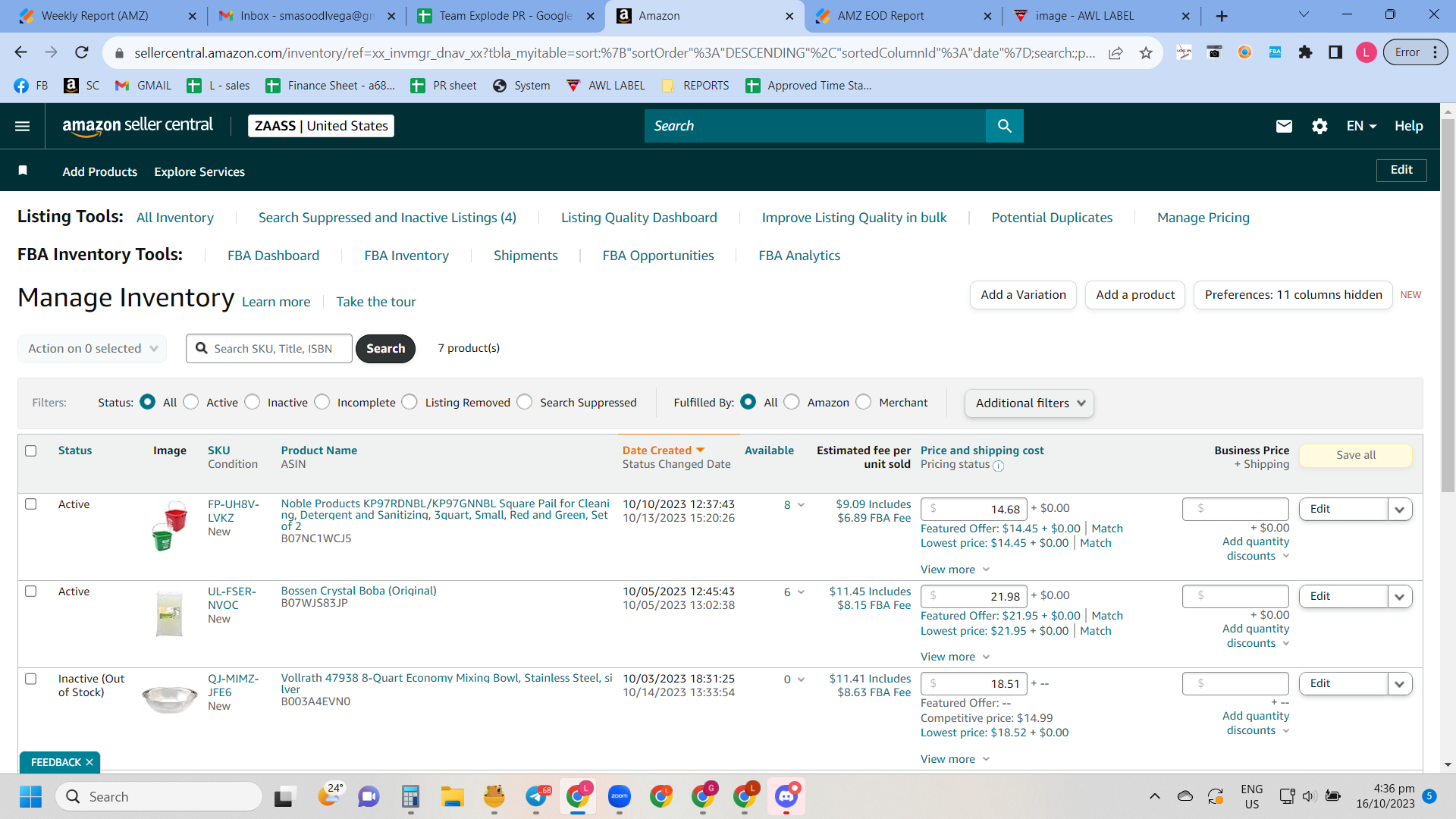Click the search magnifier button in header
The height and width of the screenshot is (819, 1456).
coord(1005,126)
